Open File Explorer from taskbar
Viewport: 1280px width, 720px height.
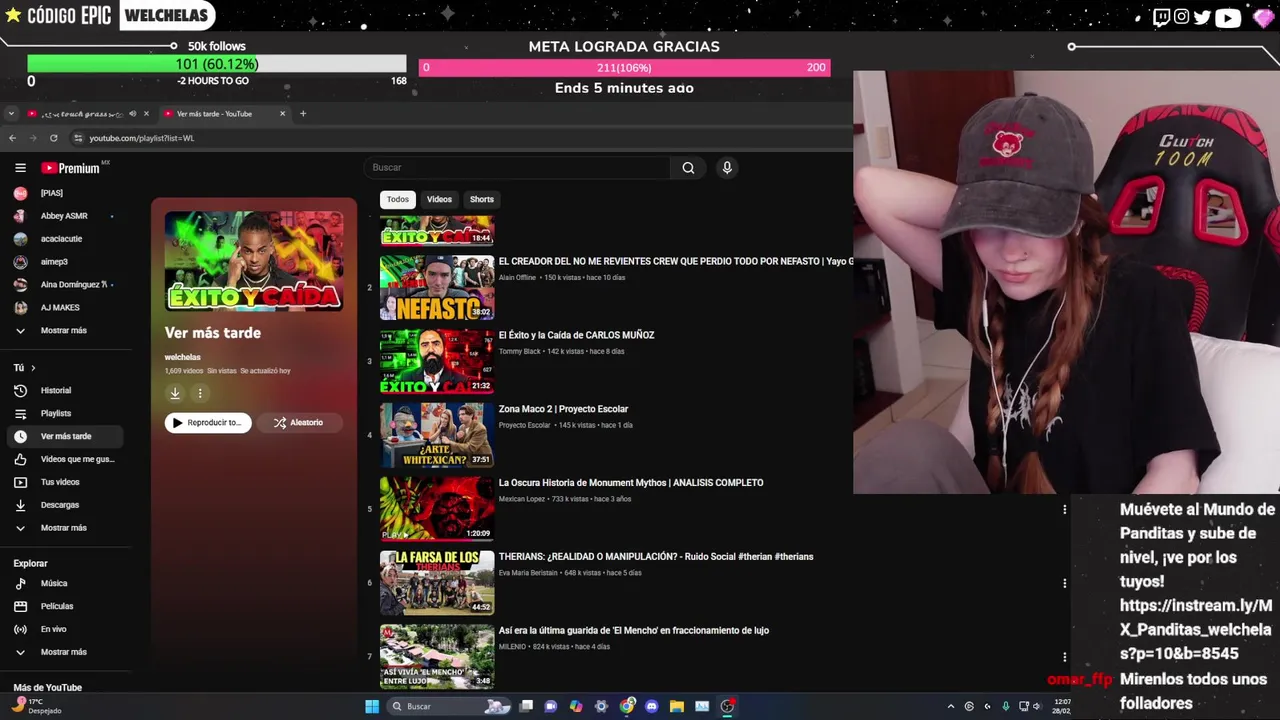(x=677, y=706)
